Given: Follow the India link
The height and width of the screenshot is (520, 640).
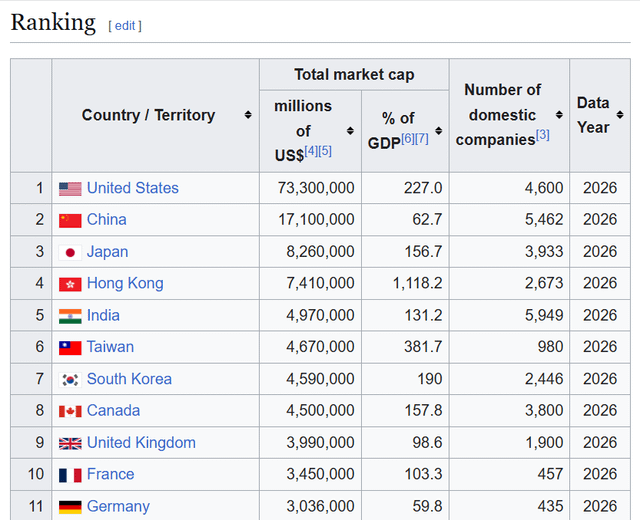Looking at the screenshot, I should pyautogui.click(x=103, y=316).
